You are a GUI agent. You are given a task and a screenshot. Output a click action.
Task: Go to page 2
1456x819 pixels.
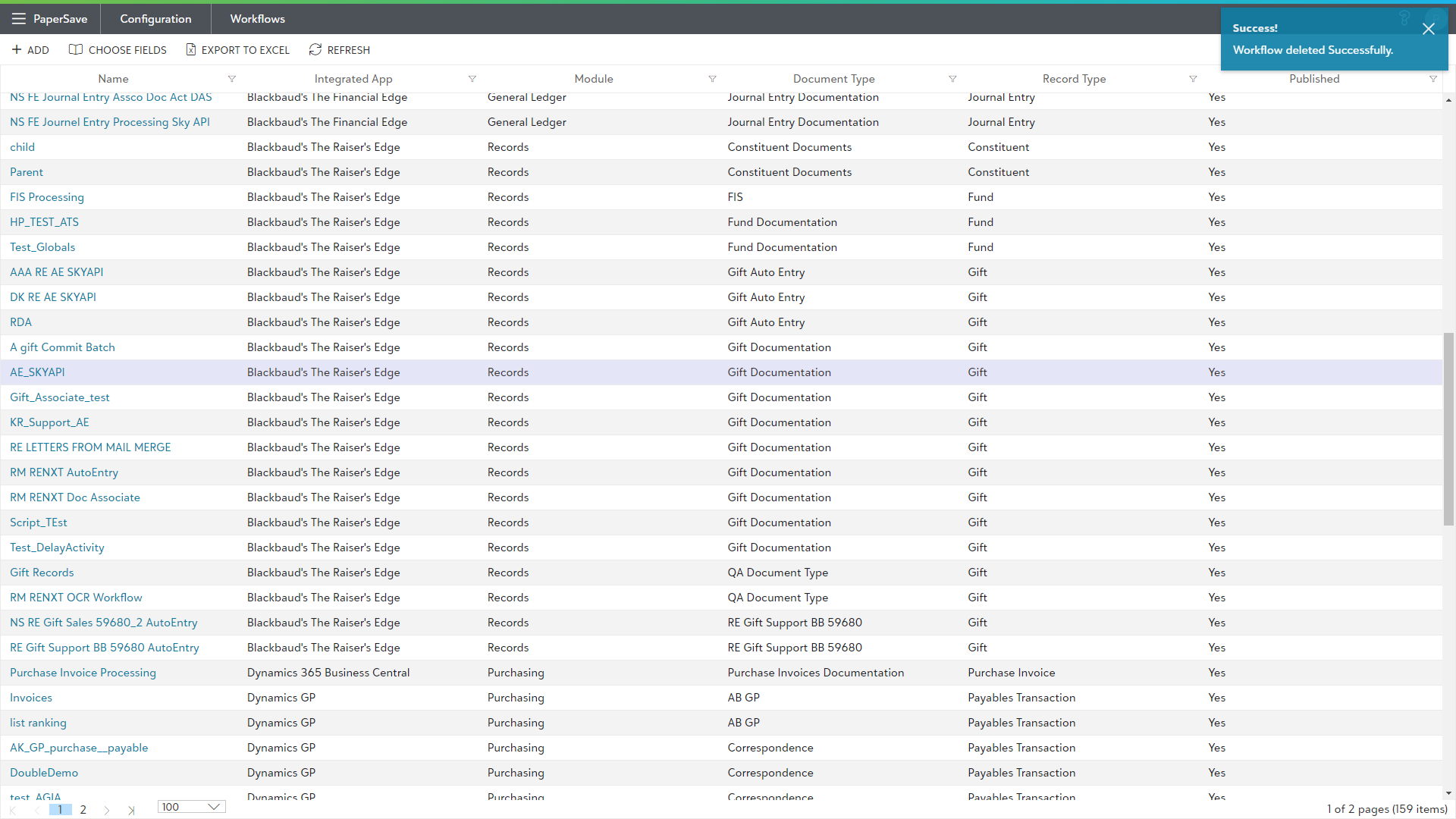(83, 810)
